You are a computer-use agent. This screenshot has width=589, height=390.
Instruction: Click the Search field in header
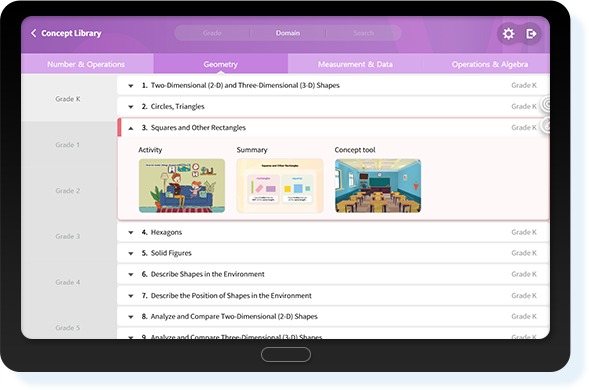click(364, 33)
